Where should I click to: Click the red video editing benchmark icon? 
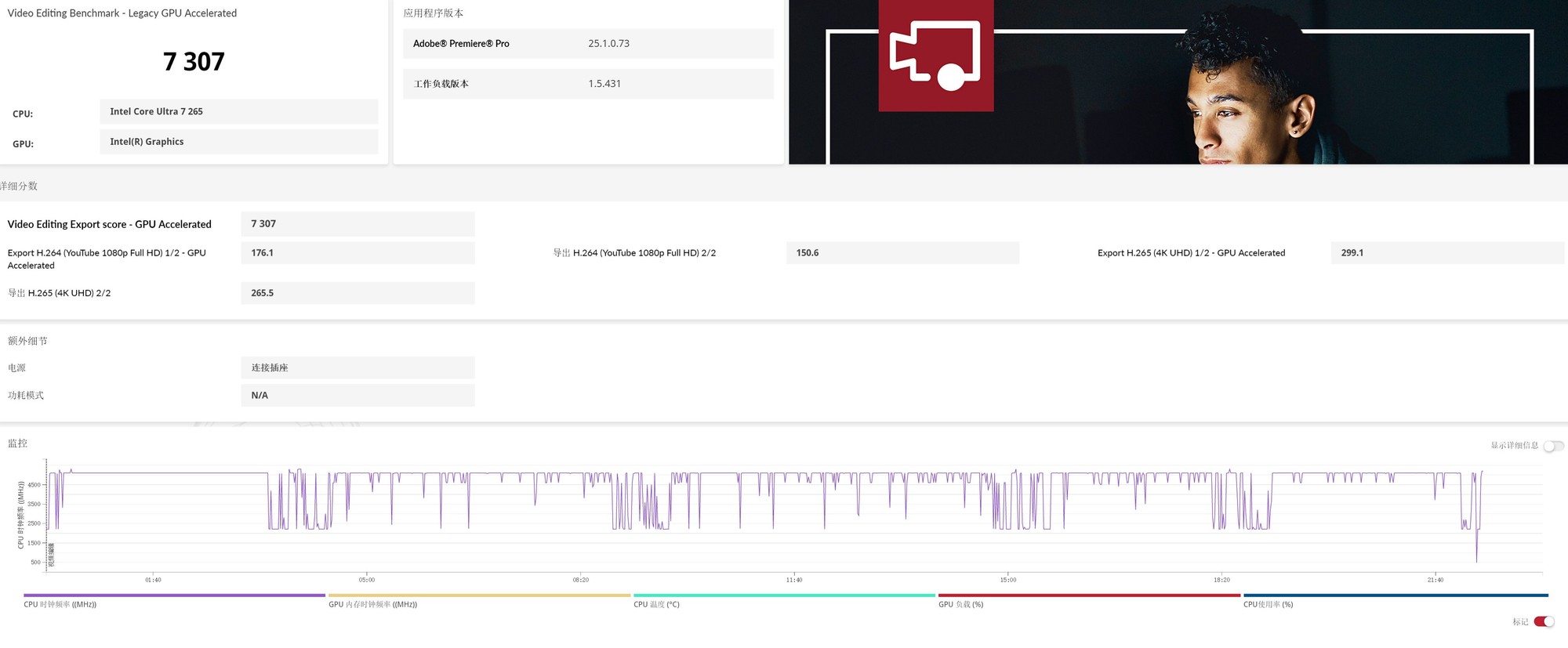point(935,55)
